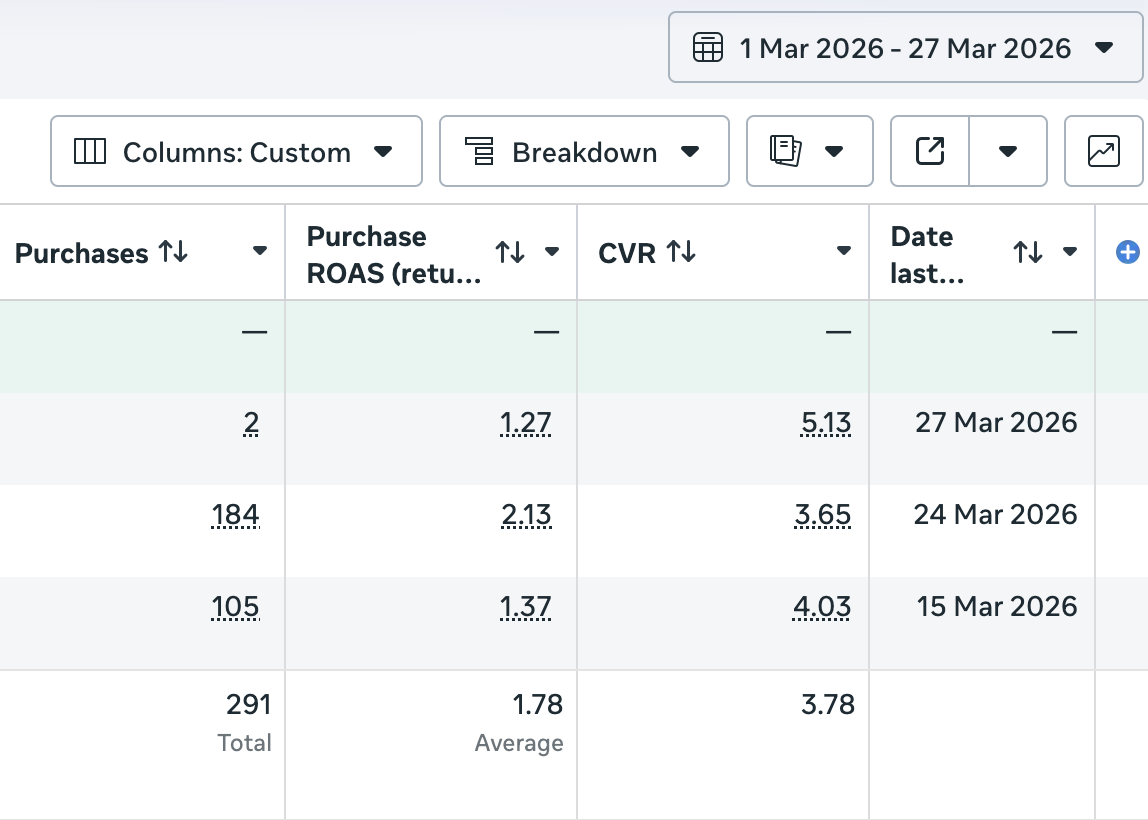Open the Columns: Custom dropdown

(236, 152)
